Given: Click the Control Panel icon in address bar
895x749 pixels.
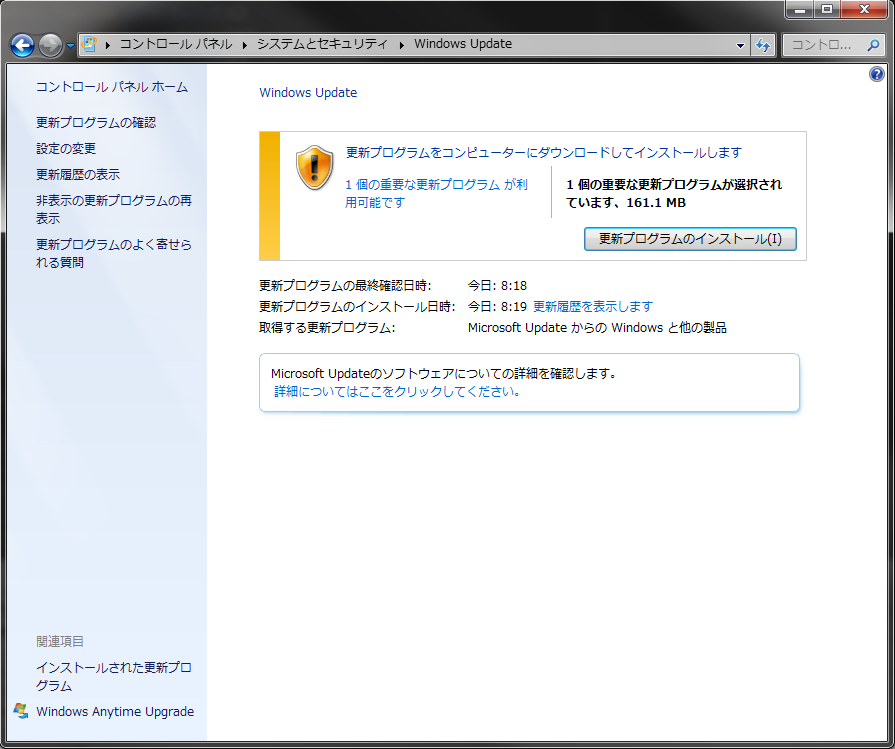Looking at the screenshot, I should (89, 44).
